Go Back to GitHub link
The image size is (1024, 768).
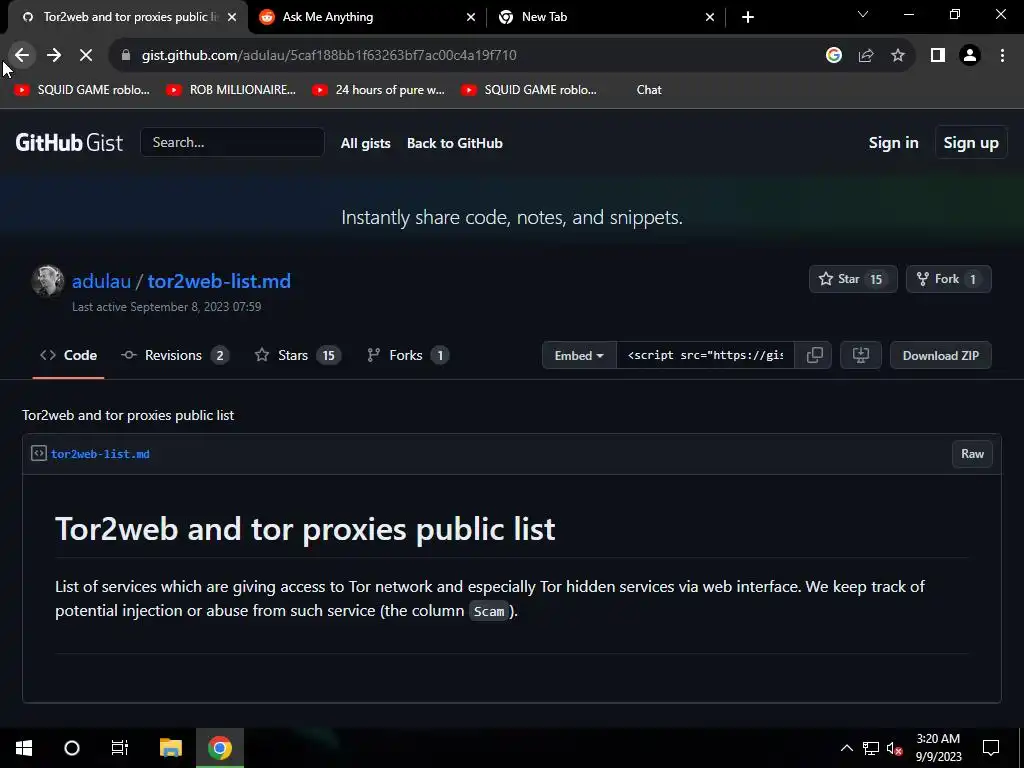click(455, 143)
